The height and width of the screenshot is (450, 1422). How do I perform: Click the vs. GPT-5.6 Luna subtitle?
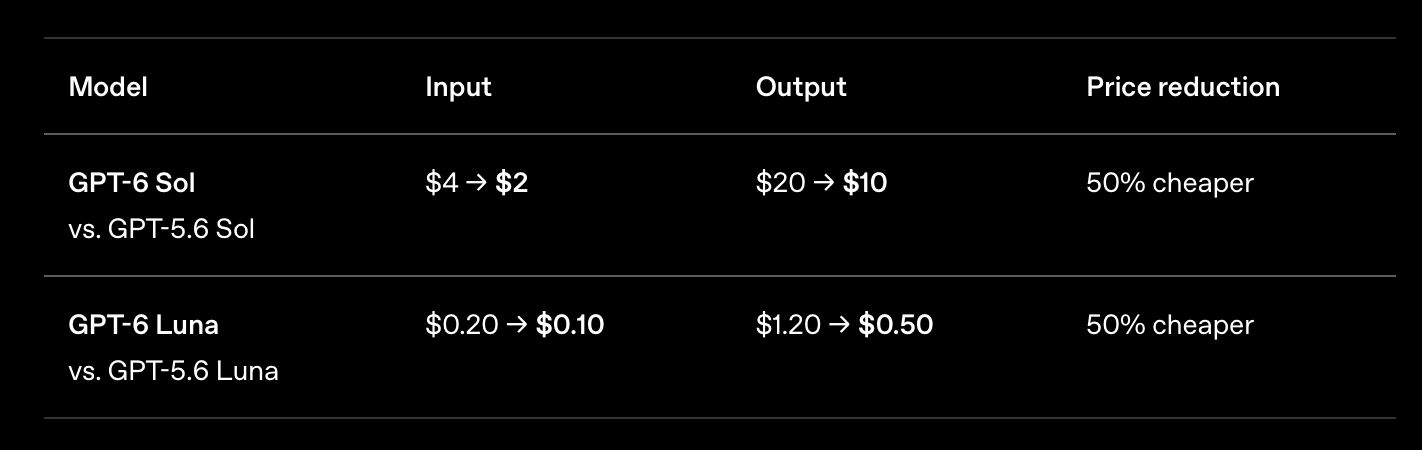tap(174, 371)
